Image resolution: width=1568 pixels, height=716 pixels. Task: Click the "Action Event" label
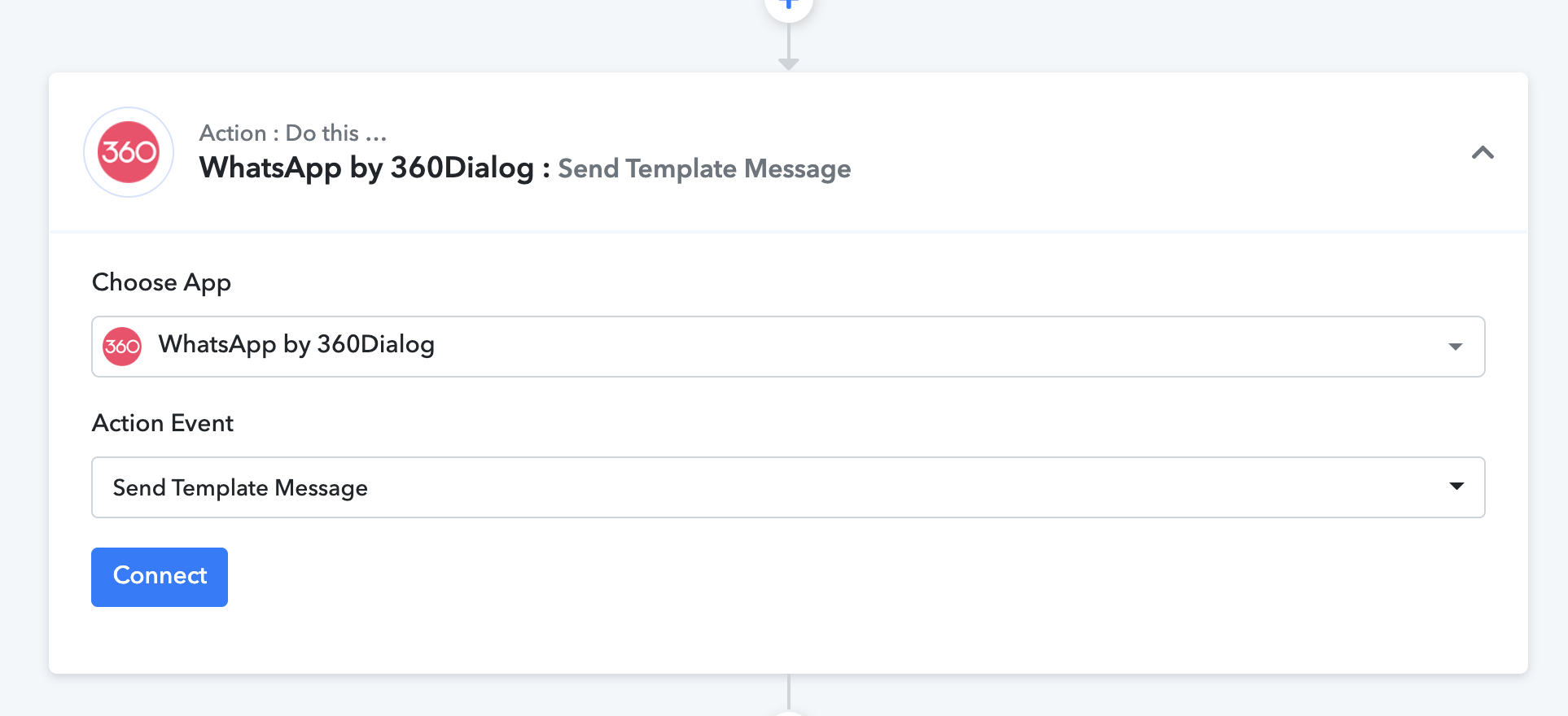163,423
